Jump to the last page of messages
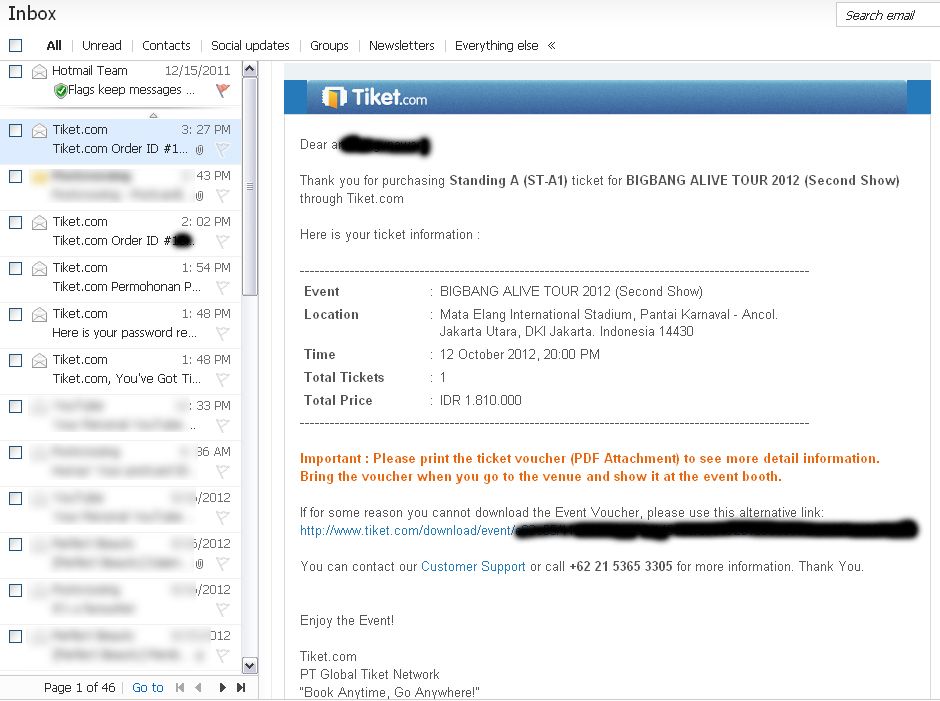The width and height of the screenshot is (940, 701). (241, 687)
